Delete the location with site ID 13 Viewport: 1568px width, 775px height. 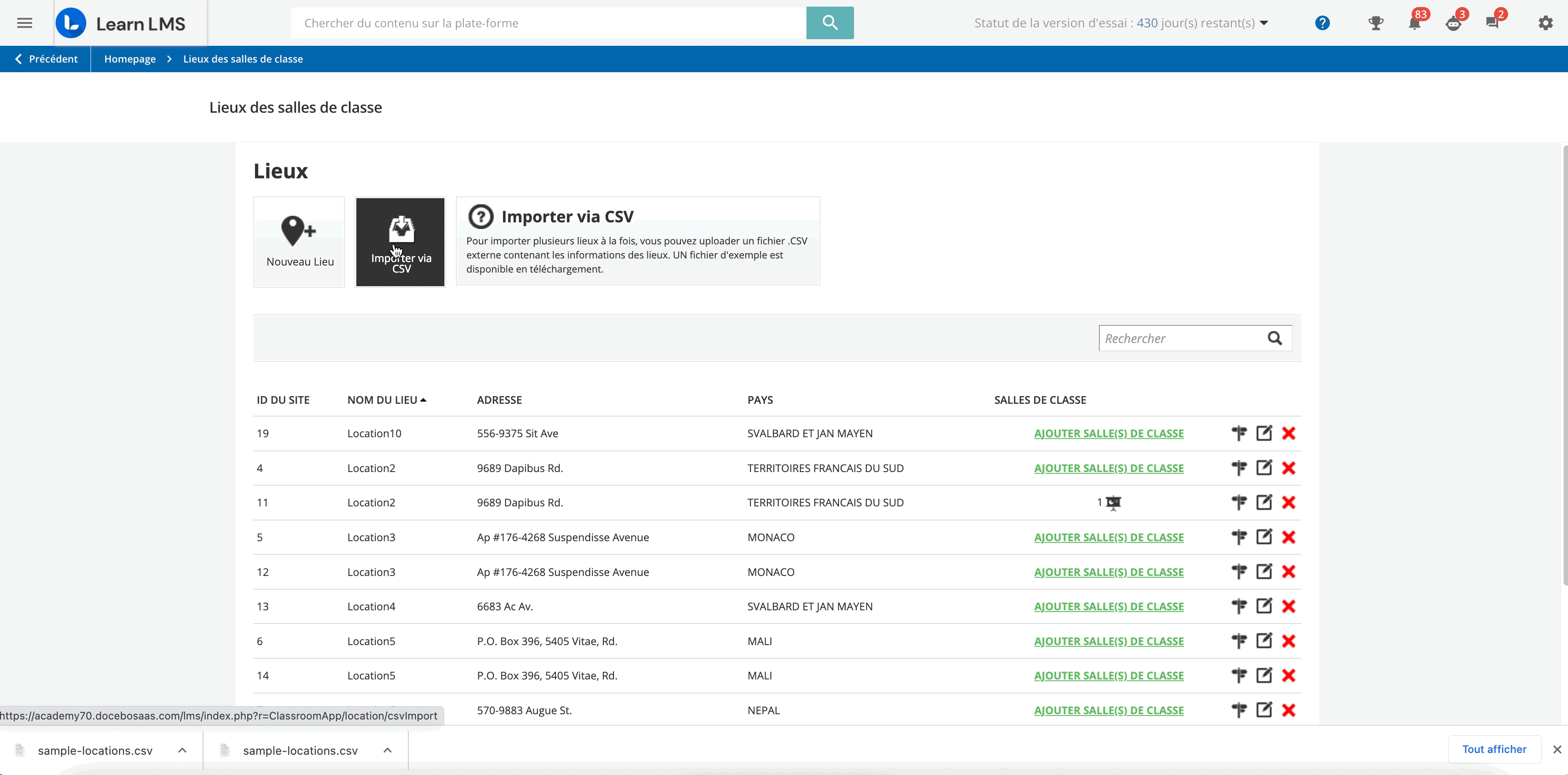(x=1288, y=606)
